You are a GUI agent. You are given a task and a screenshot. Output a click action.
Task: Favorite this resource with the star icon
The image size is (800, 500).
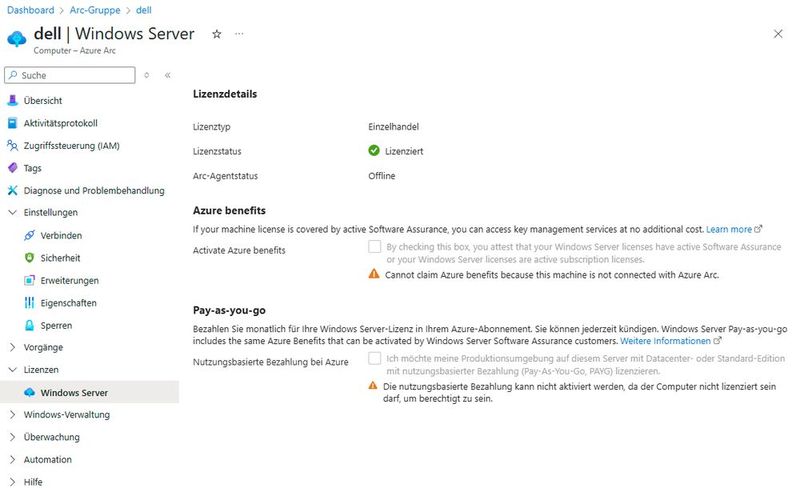click(217, 34)
